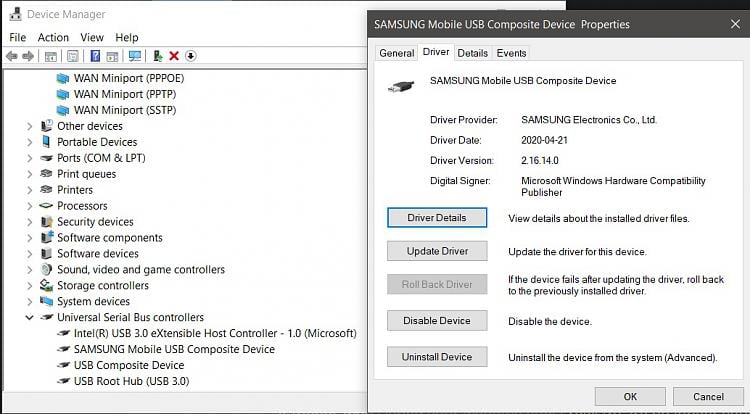Open the File menu
Viewport: 750px width, 414px height.
click(18, 37)
